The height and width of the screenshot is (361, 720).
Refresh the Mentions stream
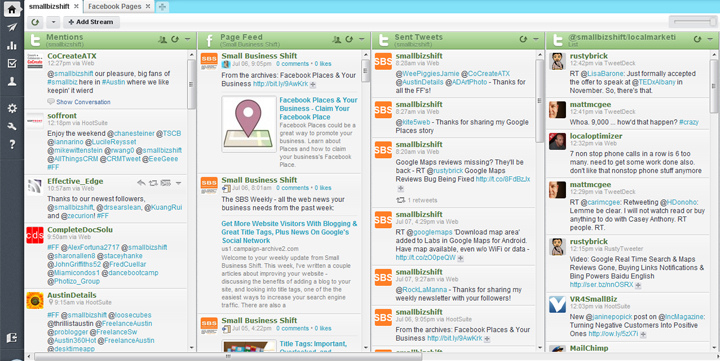pos(175,39)
